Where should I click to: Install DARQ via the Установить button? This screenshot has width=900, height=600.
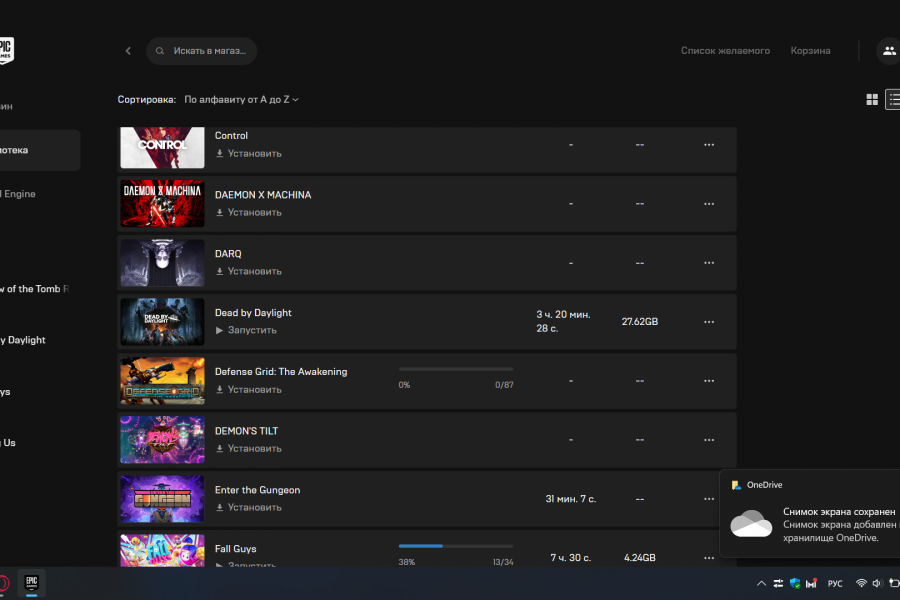coord(249,271)
